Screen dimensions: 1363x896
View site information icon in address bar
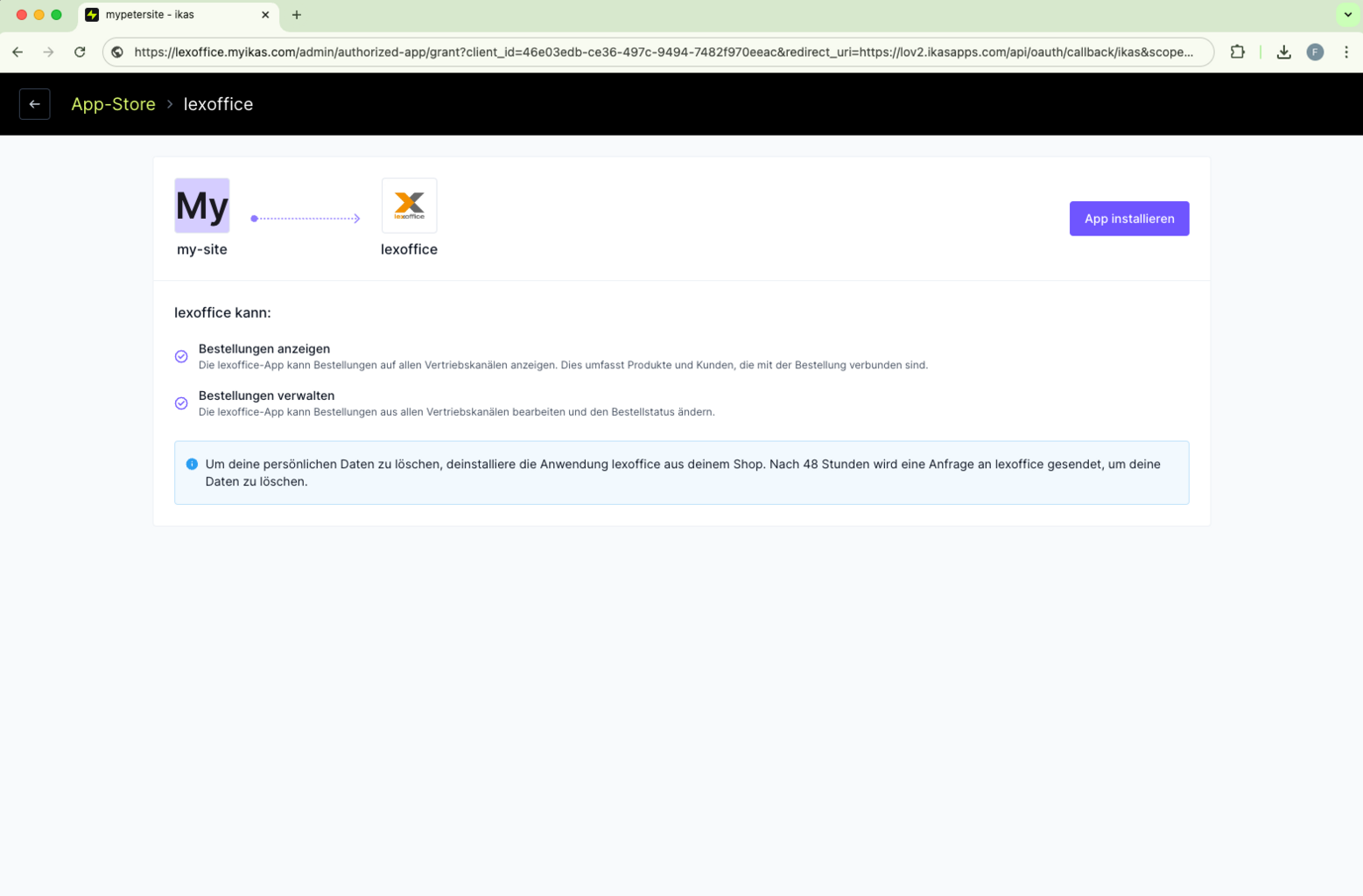tap(117, 52)
